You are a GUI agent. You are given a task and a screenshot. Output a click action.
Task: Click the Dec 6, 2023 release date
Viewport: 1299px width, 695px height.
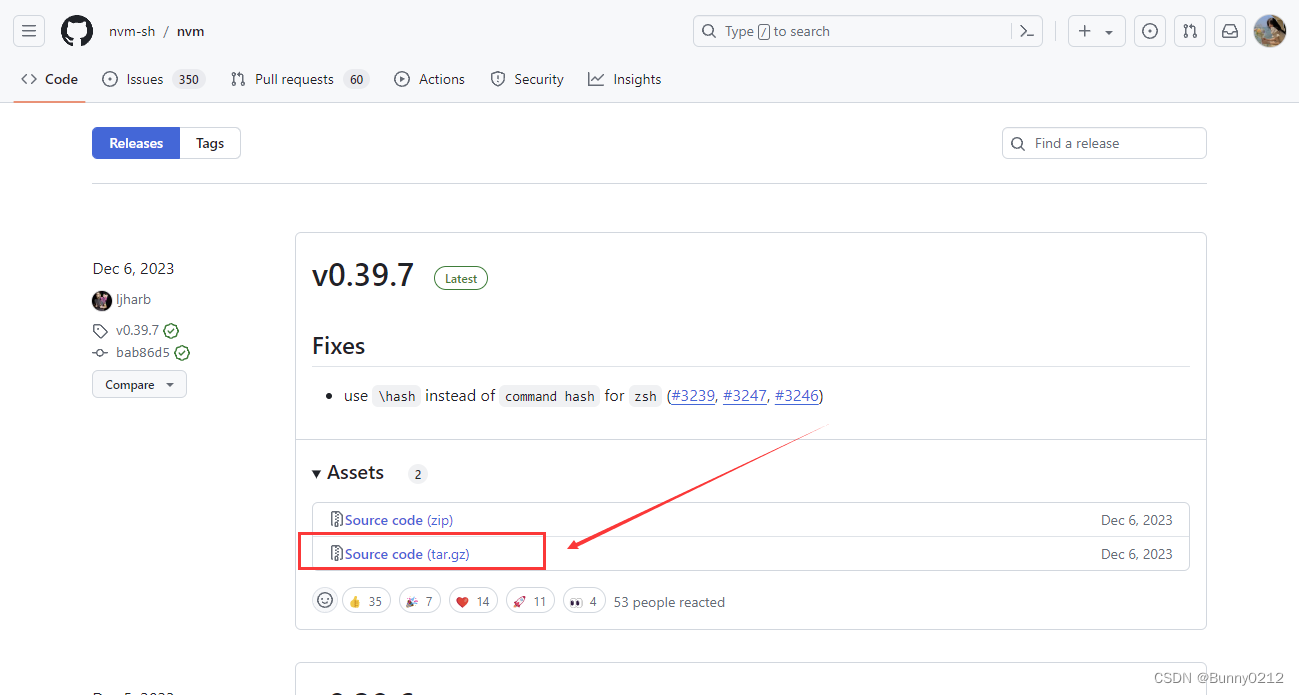click(133, 268)
